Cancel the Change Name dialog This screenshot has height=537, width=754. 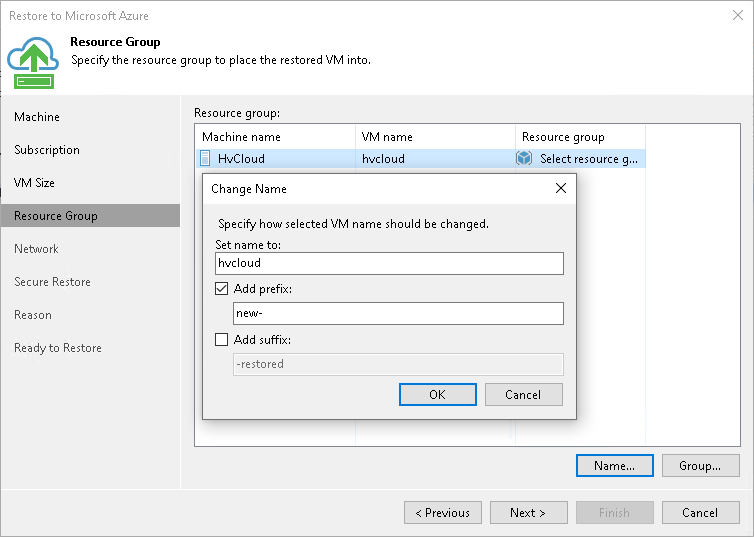pos(523,394)
